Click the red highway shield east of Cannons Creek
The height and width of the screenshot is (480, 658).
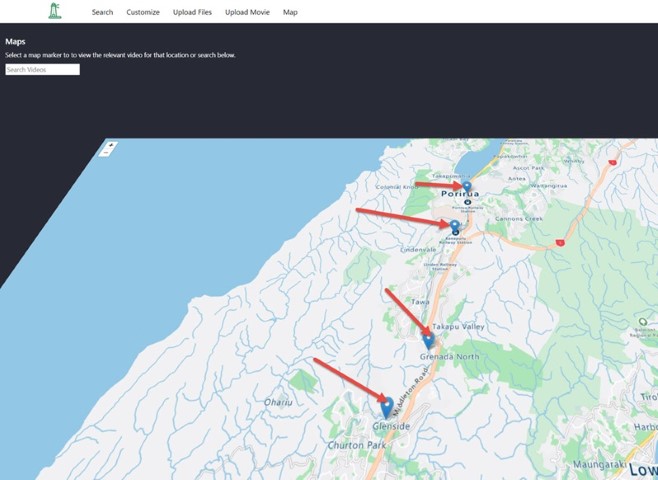(x=562, y=242)
